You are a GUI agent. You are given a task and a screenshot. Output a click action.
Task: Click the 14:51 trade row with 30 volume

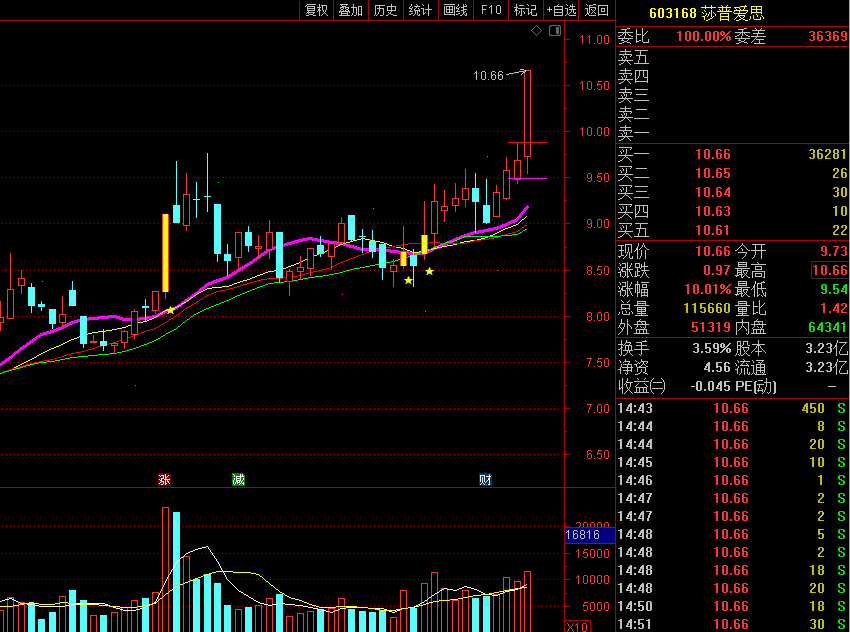tap(732, 624)
